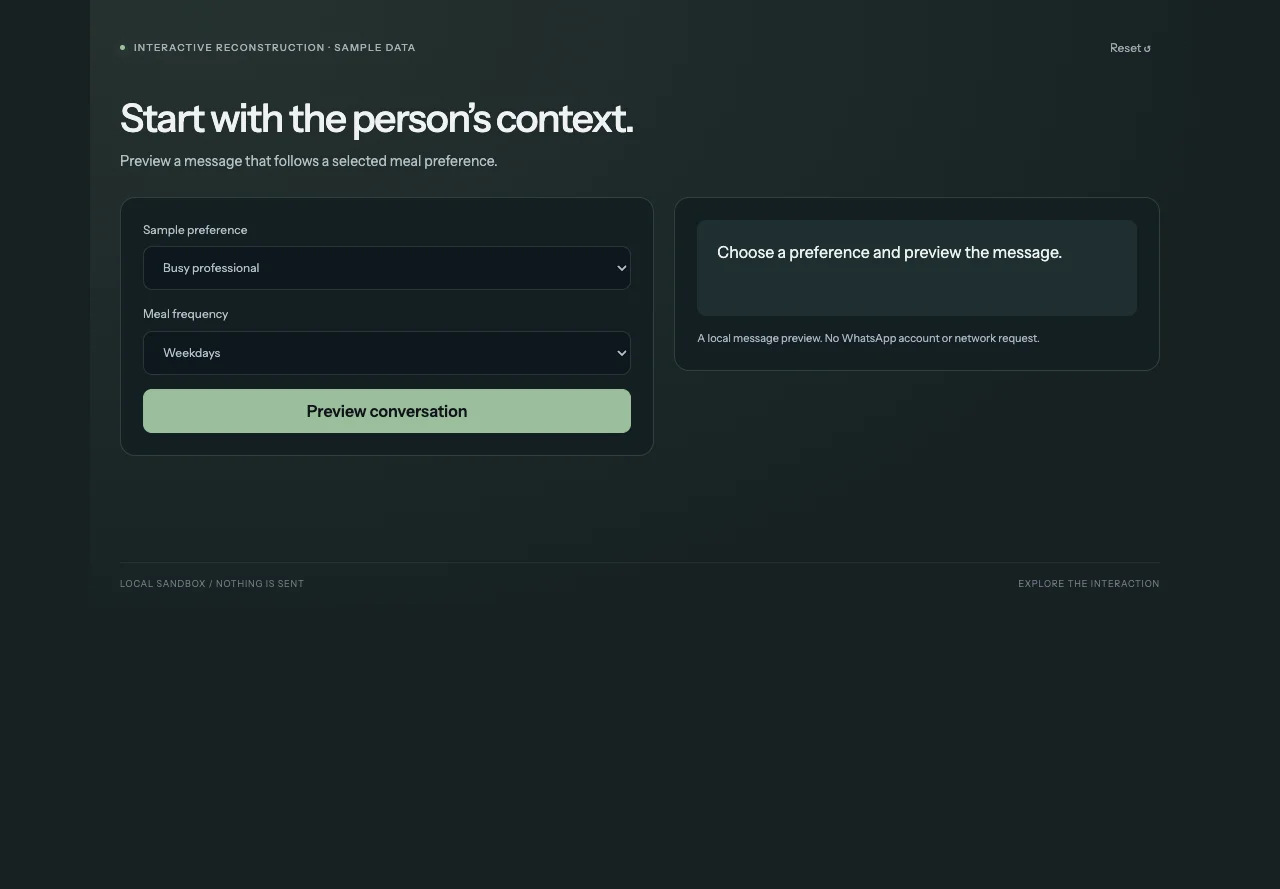Click the message preview bubble
Screen dimensions: 1280x889
click(x=917, y=268)
